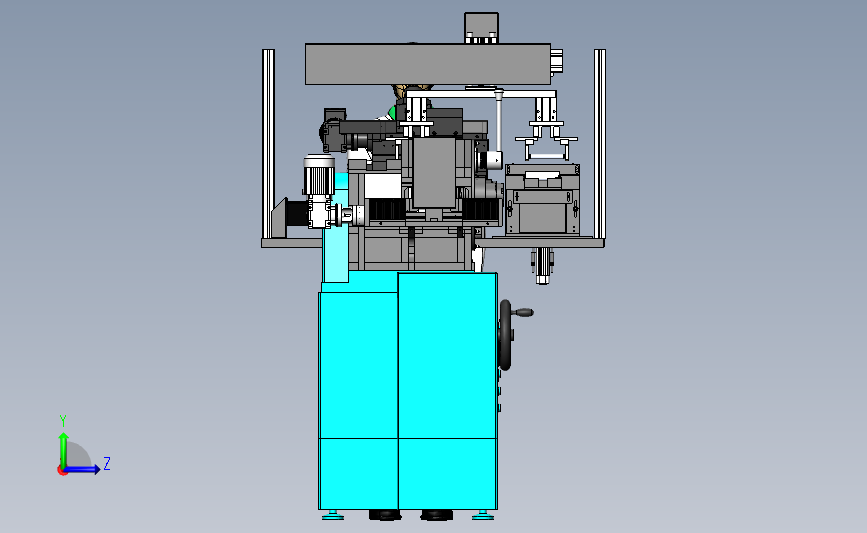Select the motor hanging below the right table
The height and width of the screenshot is (533, 867).
(x=542, y=266)
